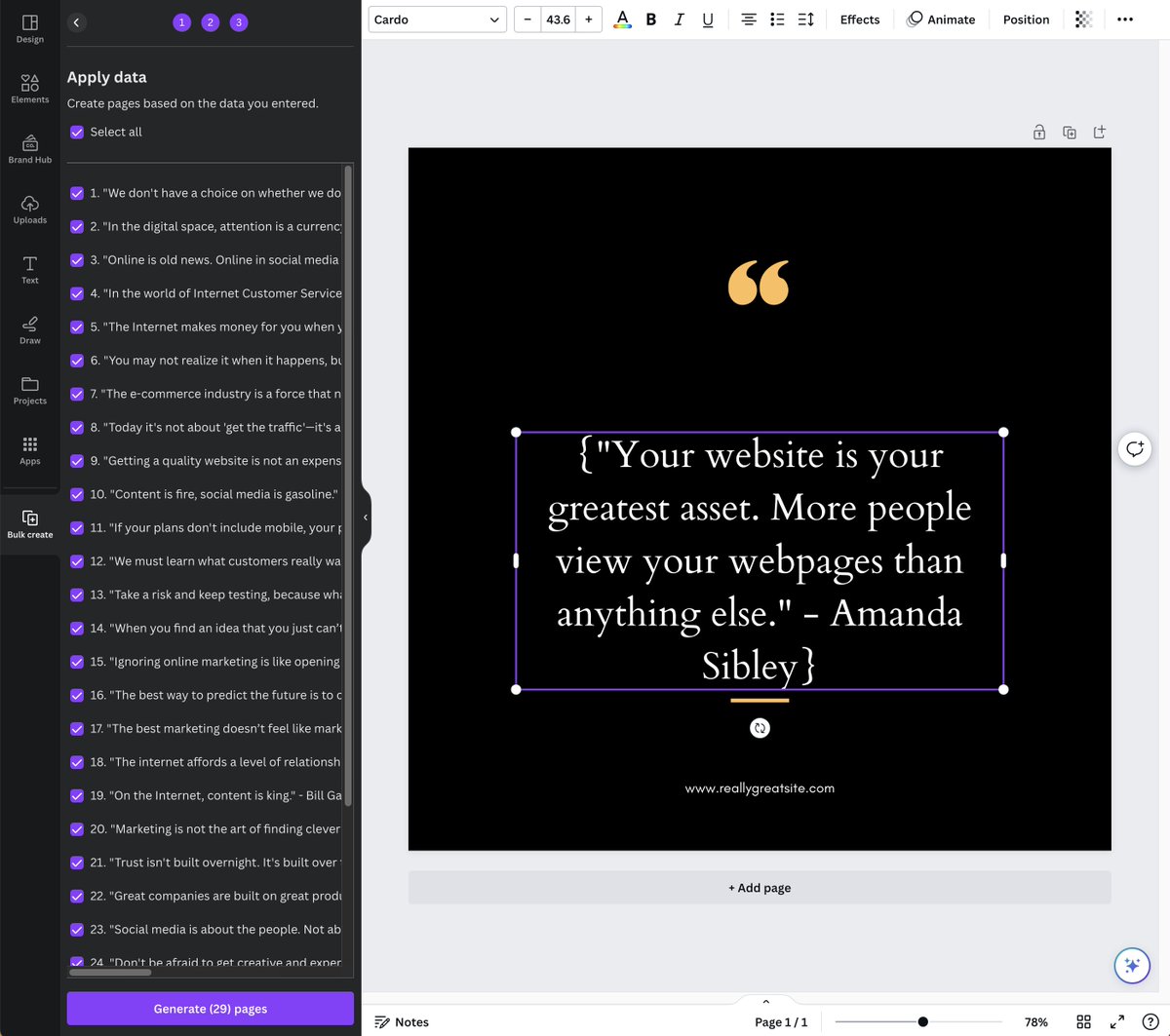Screen dimensions: 1170x1036
Task: Click the Add page button
Action: (x=760, y=888)
